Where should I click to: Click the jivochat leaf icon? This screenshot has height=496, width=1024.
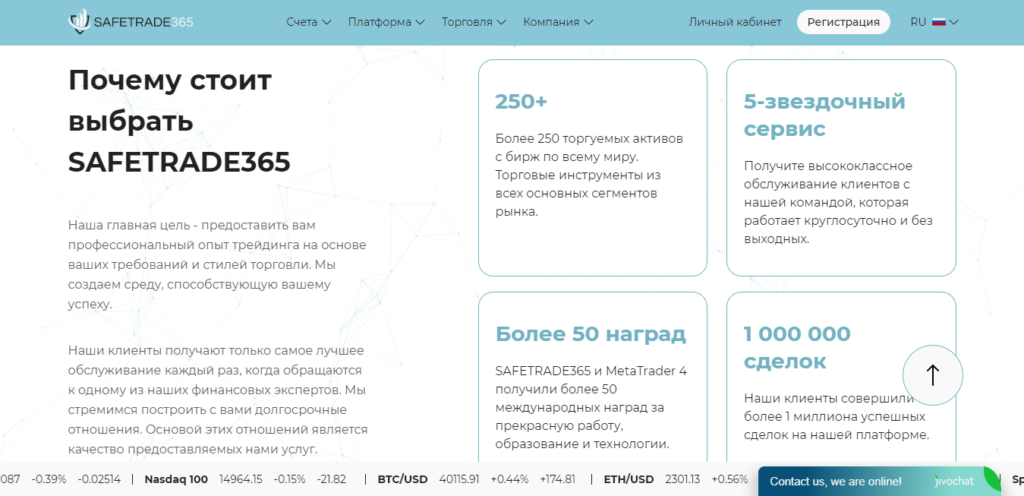coord(992,479)
